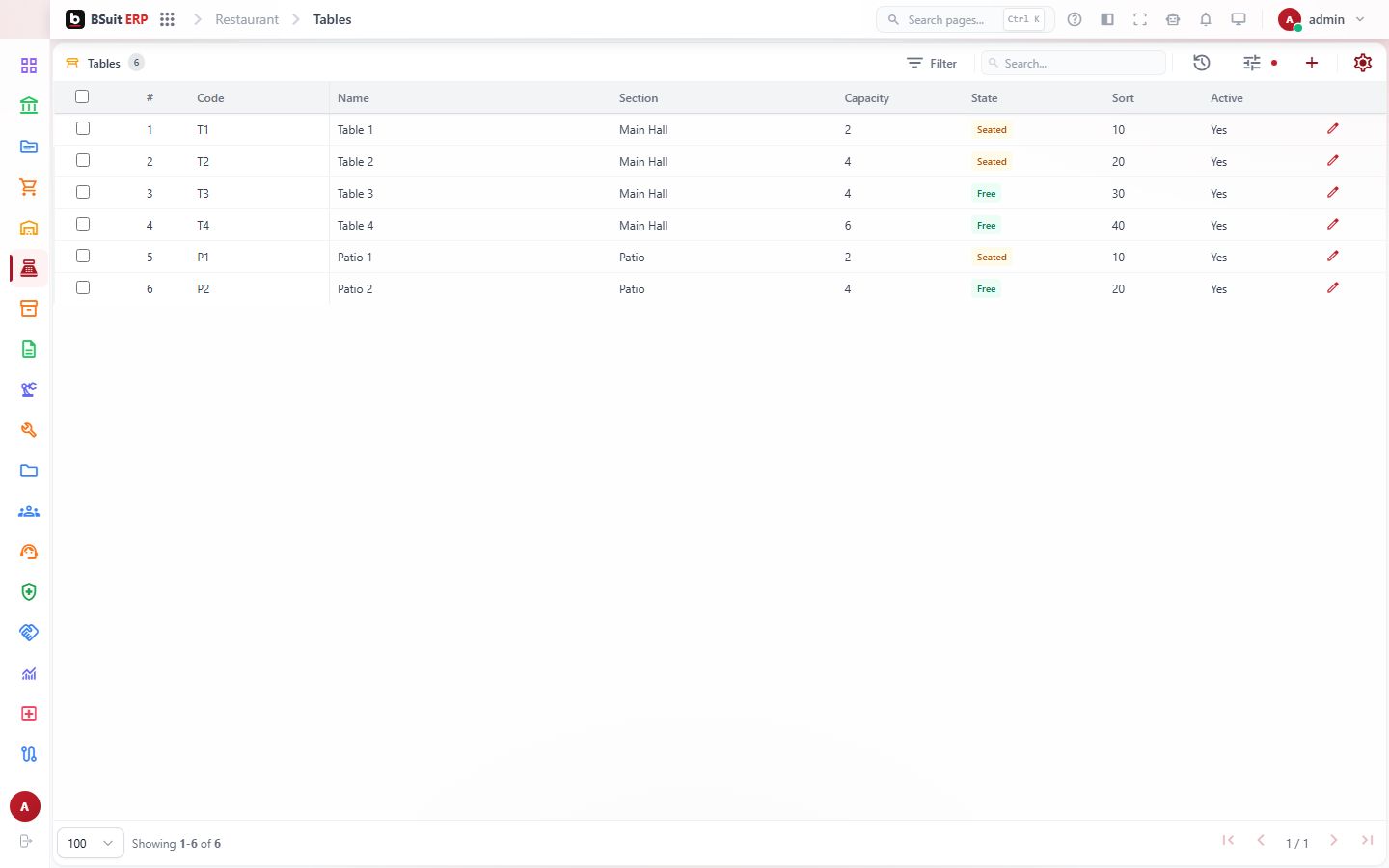Check the box for Table 2 row
Screen dimensions: 1389x868
83,160
